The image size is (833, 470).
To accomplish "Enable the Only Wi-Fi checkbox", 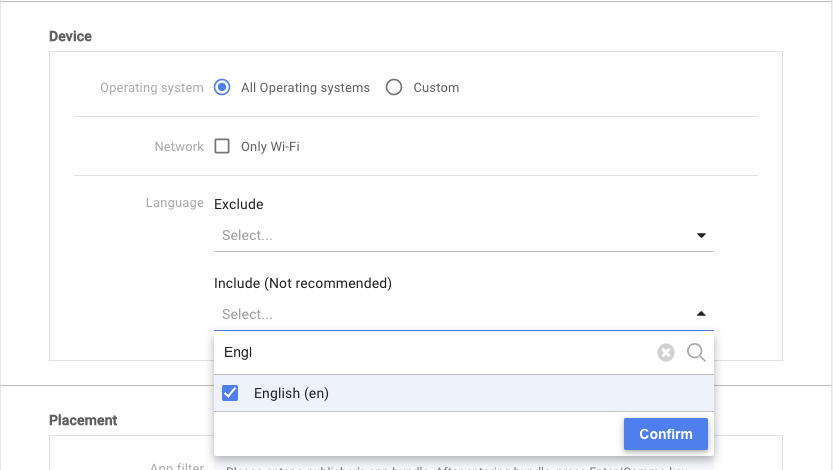I will (x=223, y=147).
